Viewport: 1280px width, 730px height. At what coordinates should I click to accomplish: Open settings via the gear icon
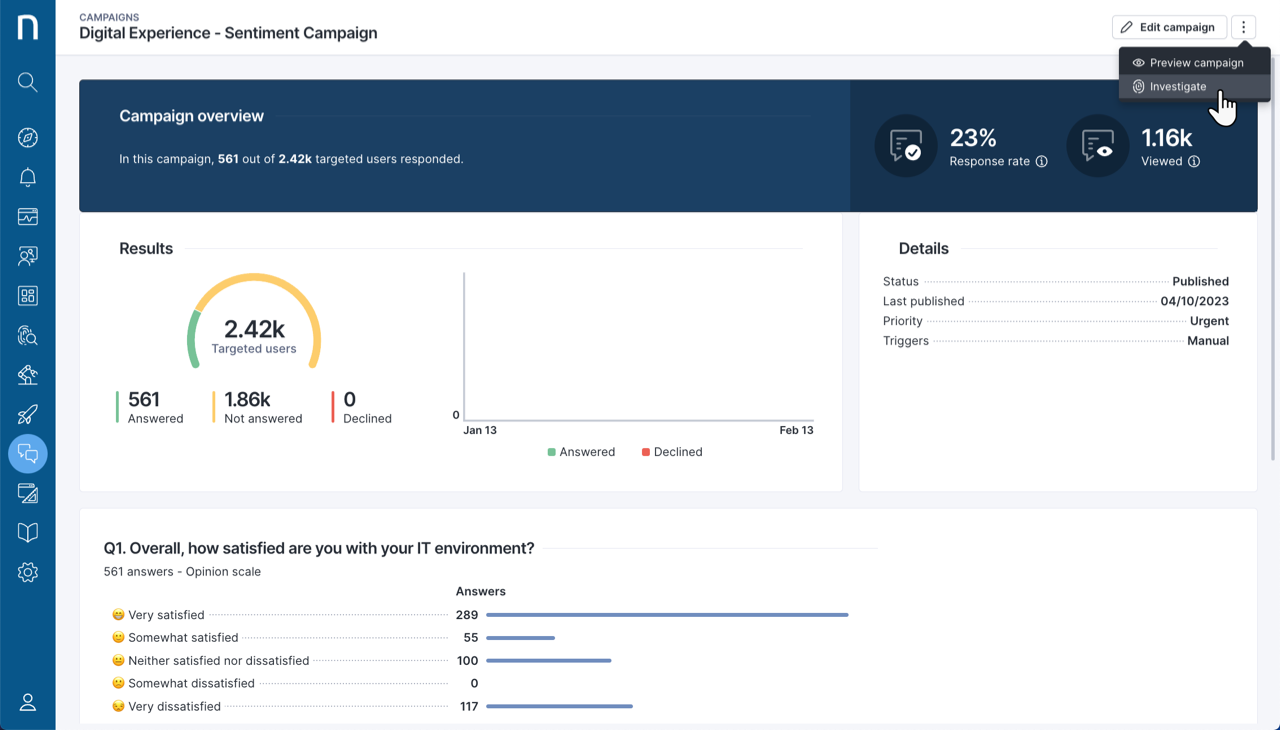pyautogui.click(x=28, y=572)
